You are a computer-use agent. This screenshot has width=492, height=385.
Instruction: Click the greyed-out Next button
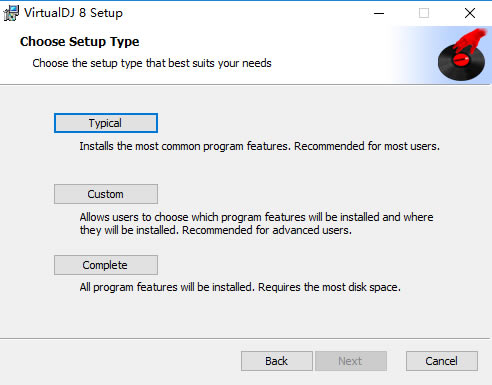pos(351,361)
